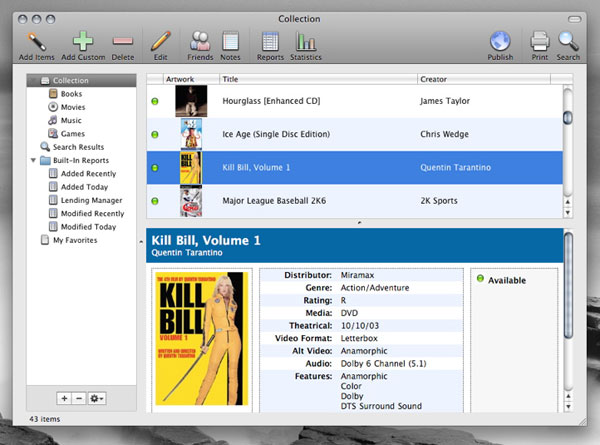600x445 pixels.
Task: Open the Reports toolbar icon
Action: [269, 42]
